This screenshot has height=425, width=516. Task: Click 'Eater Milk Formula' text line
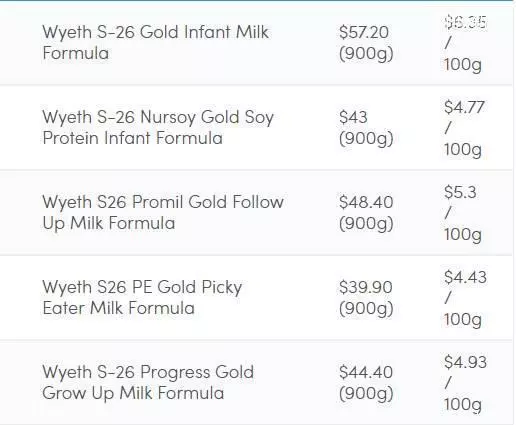(119, 308)
